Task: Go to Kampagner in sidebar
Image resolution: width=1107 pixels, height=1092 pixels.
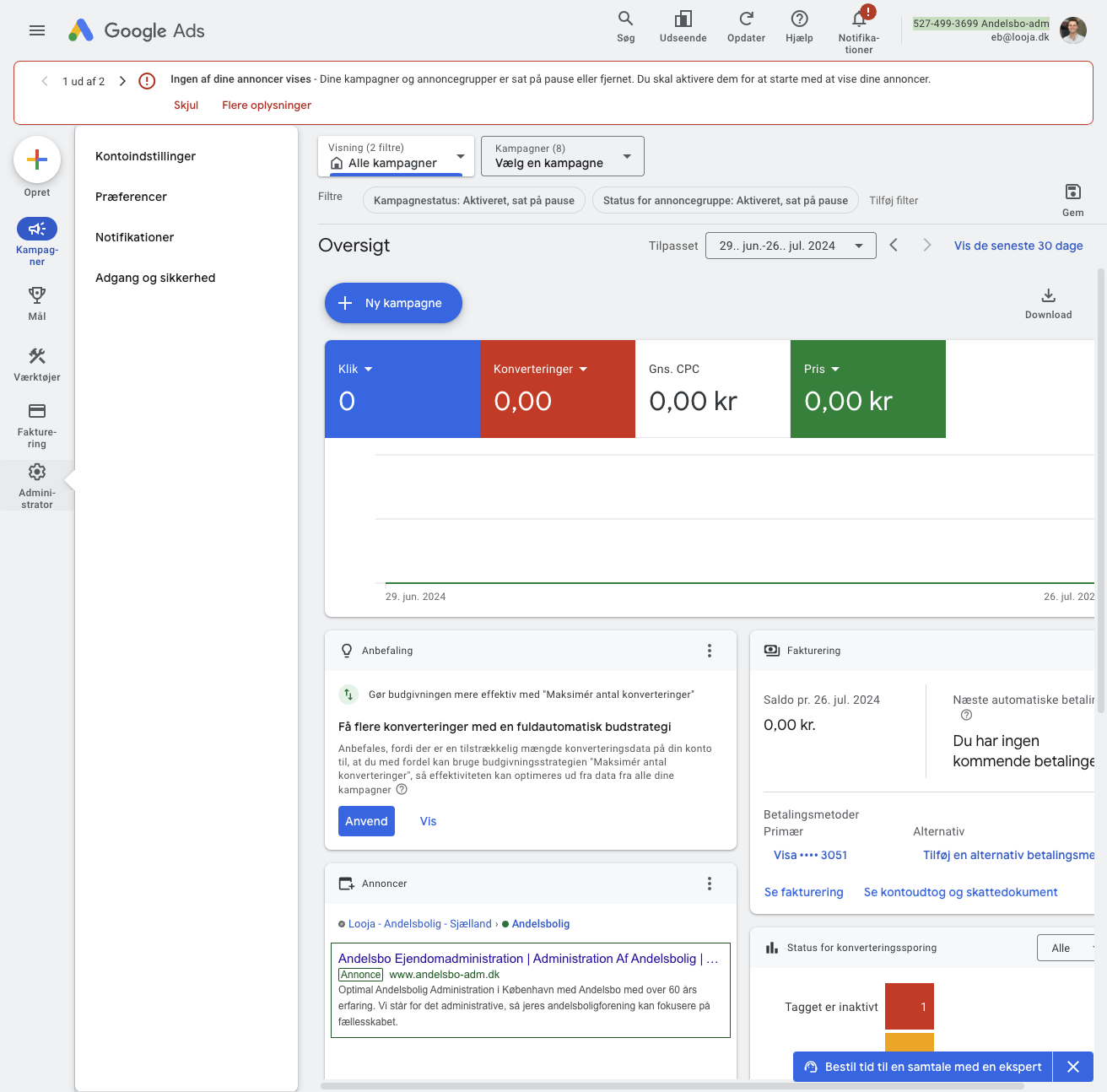Action: coord(37,241)
